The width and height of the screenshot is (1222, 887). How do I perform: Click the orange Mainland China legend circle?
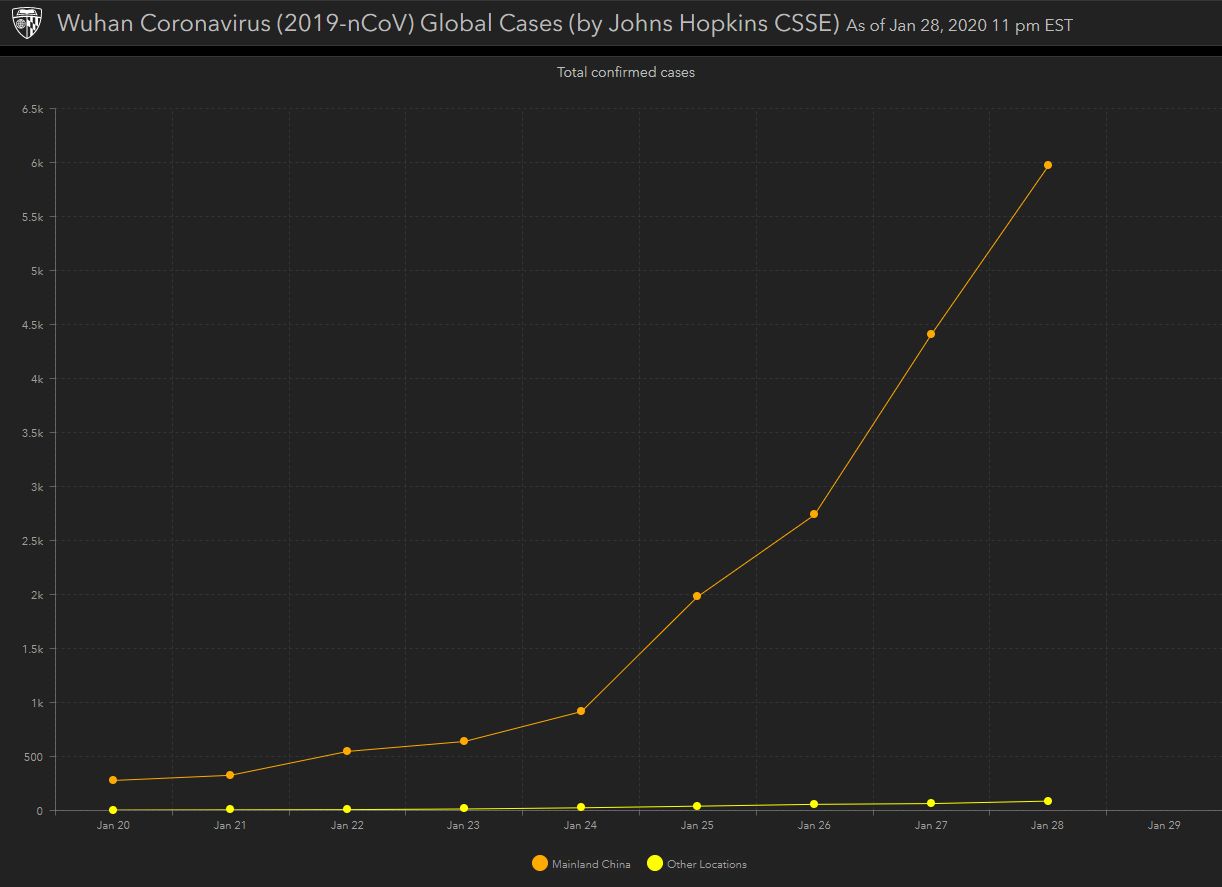click(x=540, y=863)
